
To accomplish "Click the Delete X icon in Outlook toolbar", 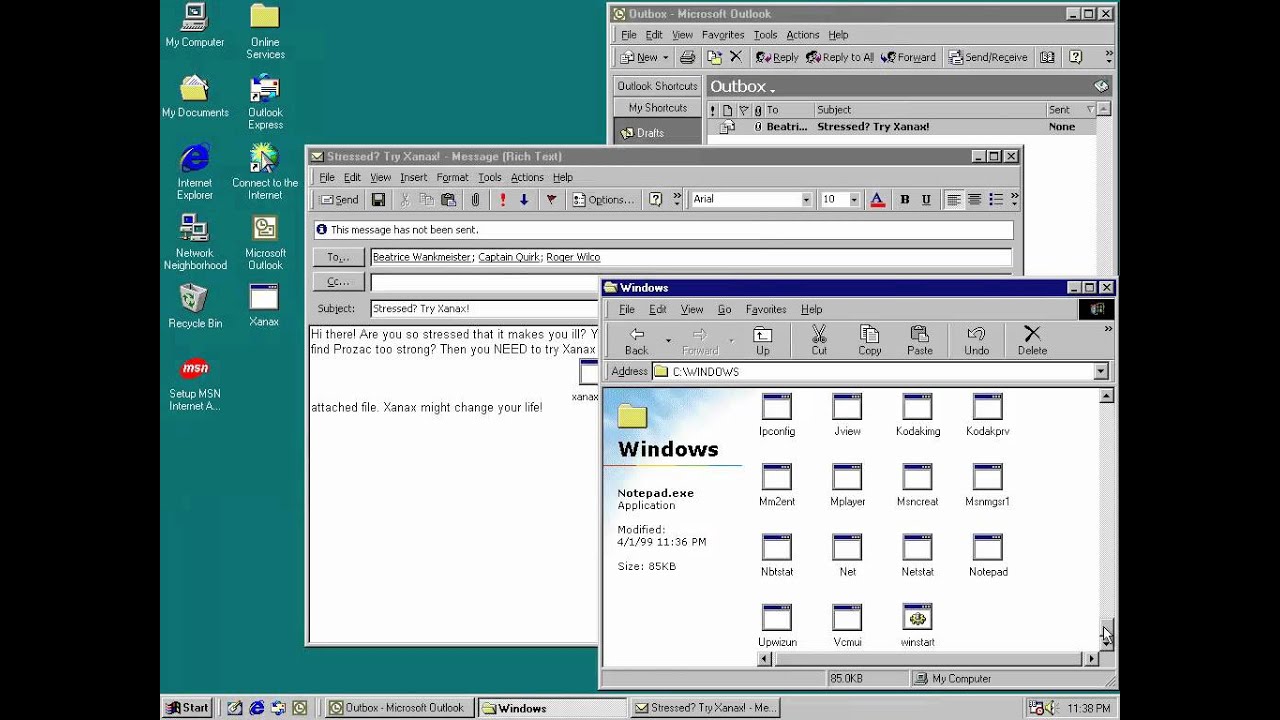I will pos(736,57).
